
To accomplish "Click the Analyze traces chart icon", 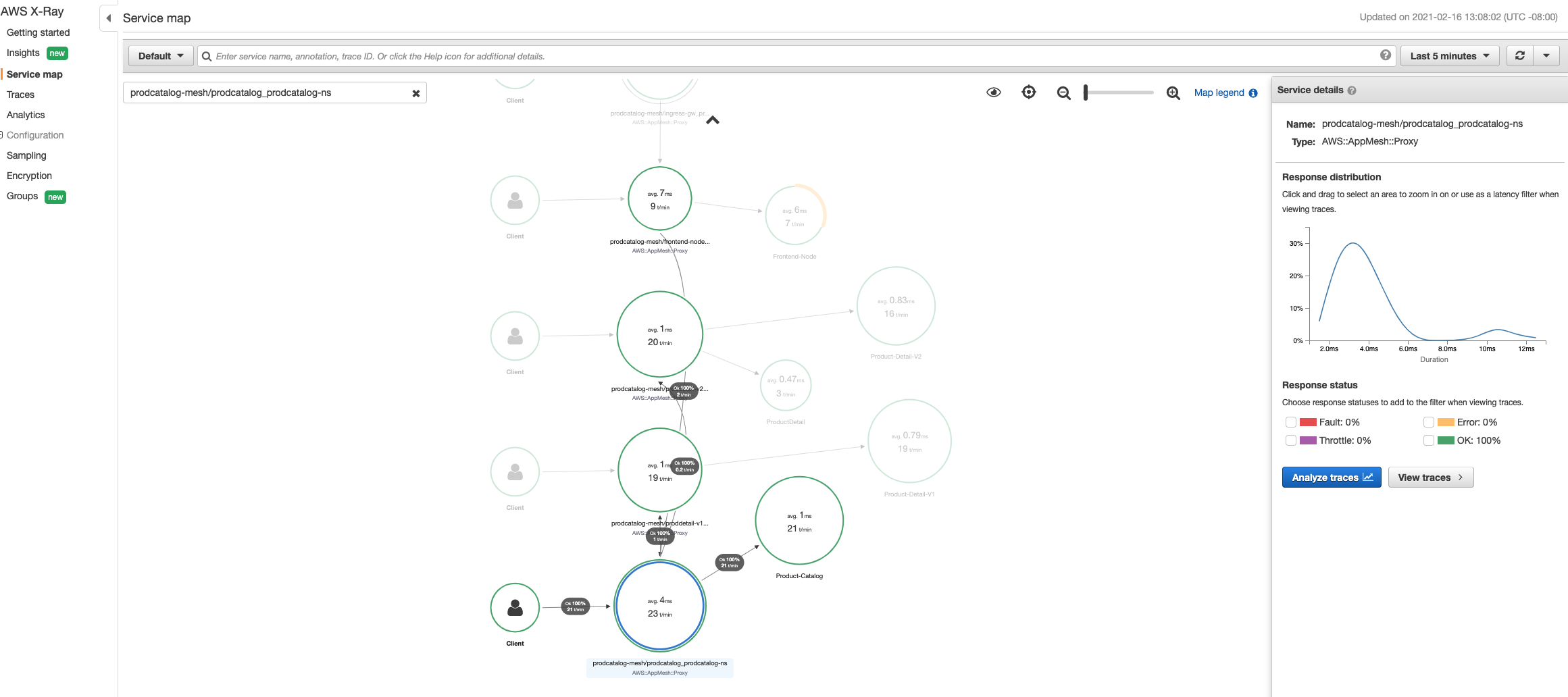I will [1368, 477].
